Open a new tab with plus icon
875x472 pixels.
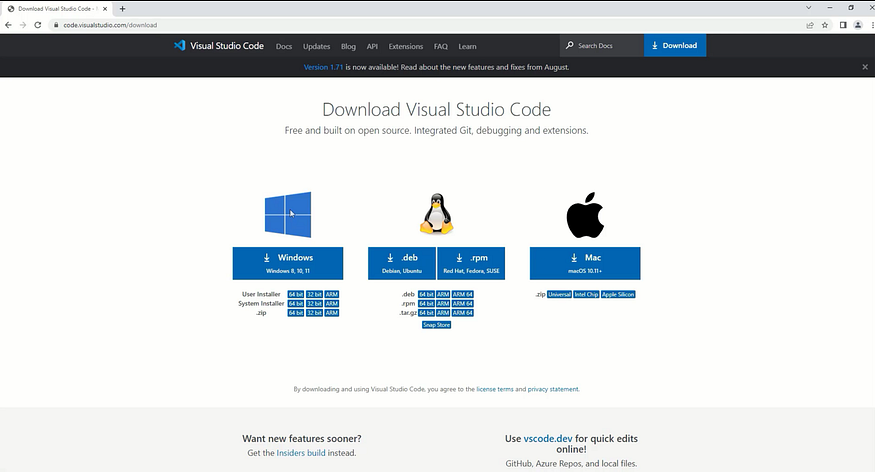click(x=122, y=8)
